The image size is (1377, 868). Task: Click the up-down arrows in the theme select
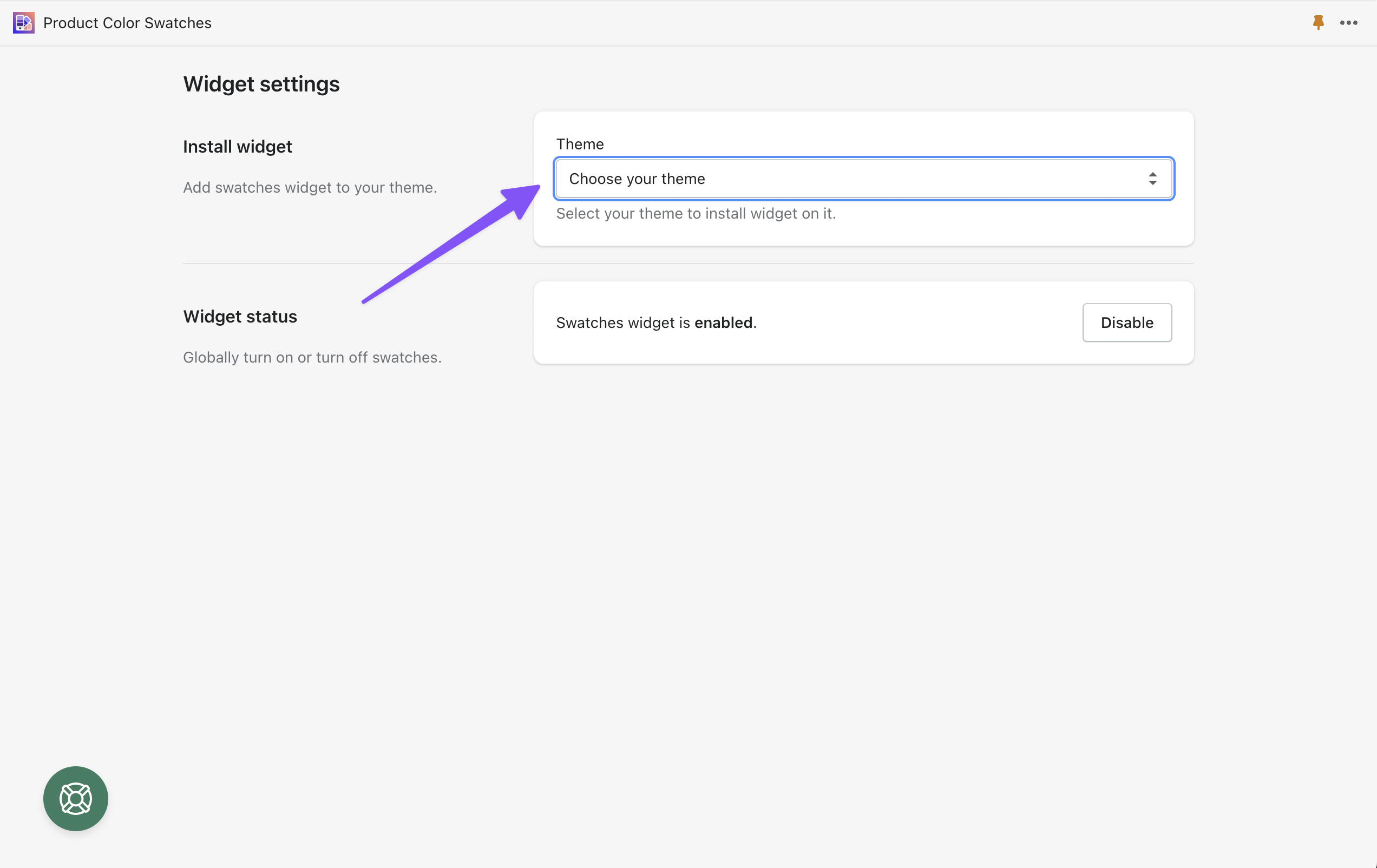(x=1152, y=179)
